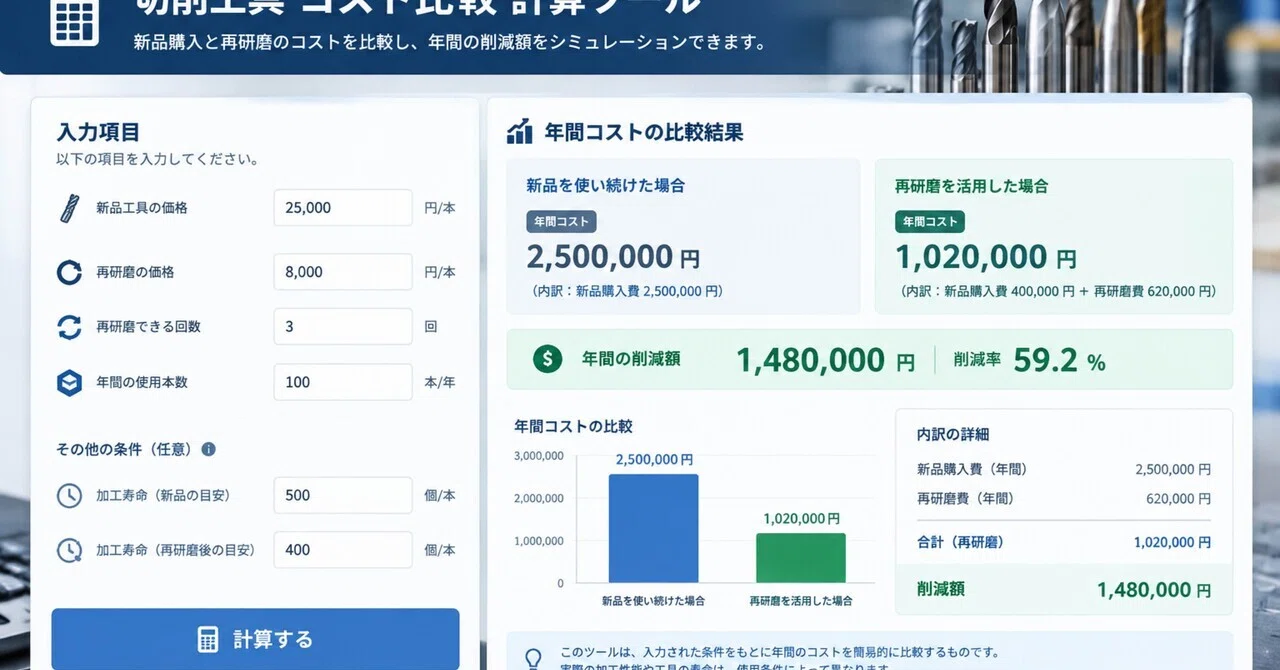Click the 年間の使用本数 input showing 100

coord(343,382)
